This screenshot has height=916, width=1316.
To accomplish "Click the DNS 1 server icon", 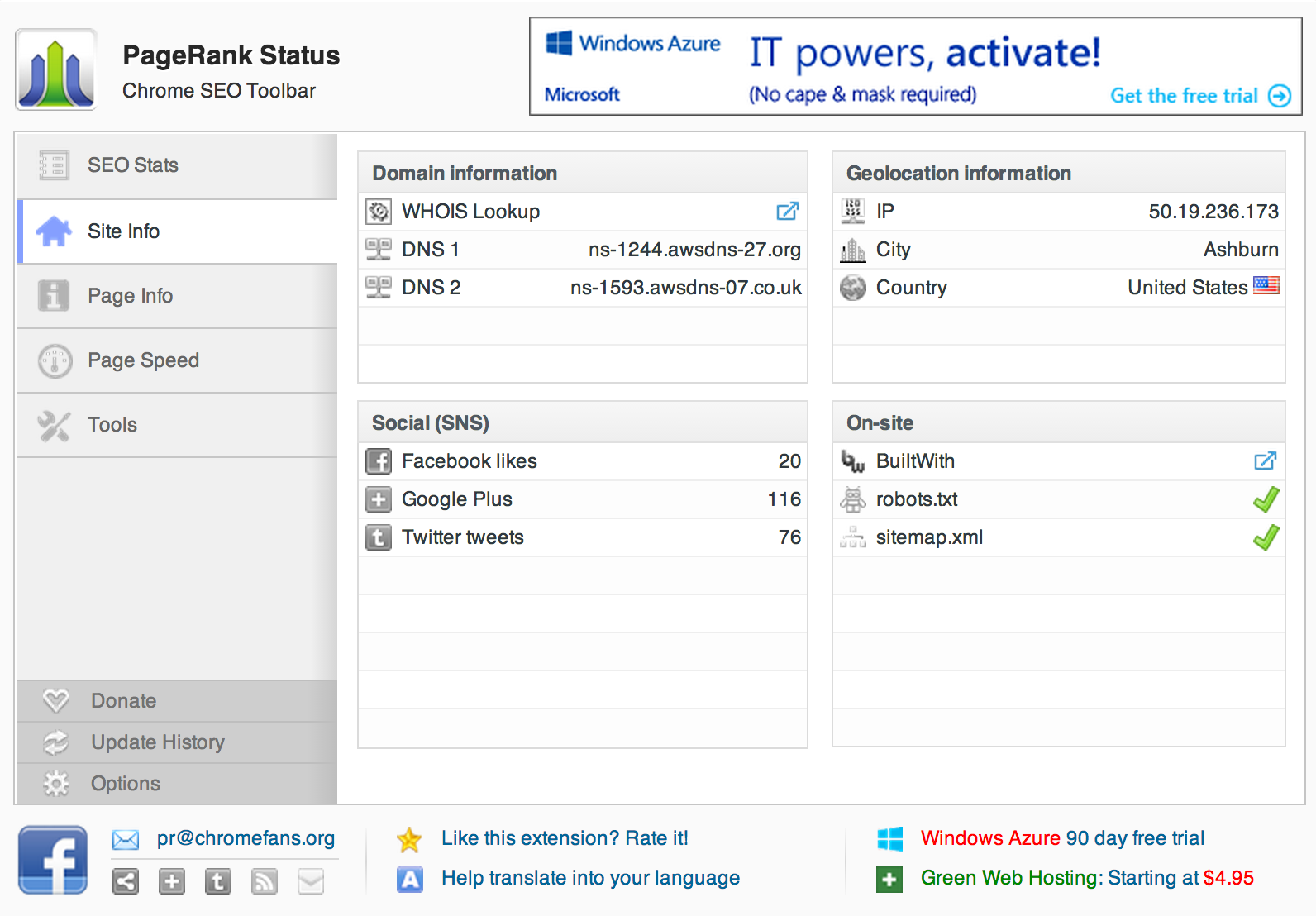I will [x=379, y=249].
